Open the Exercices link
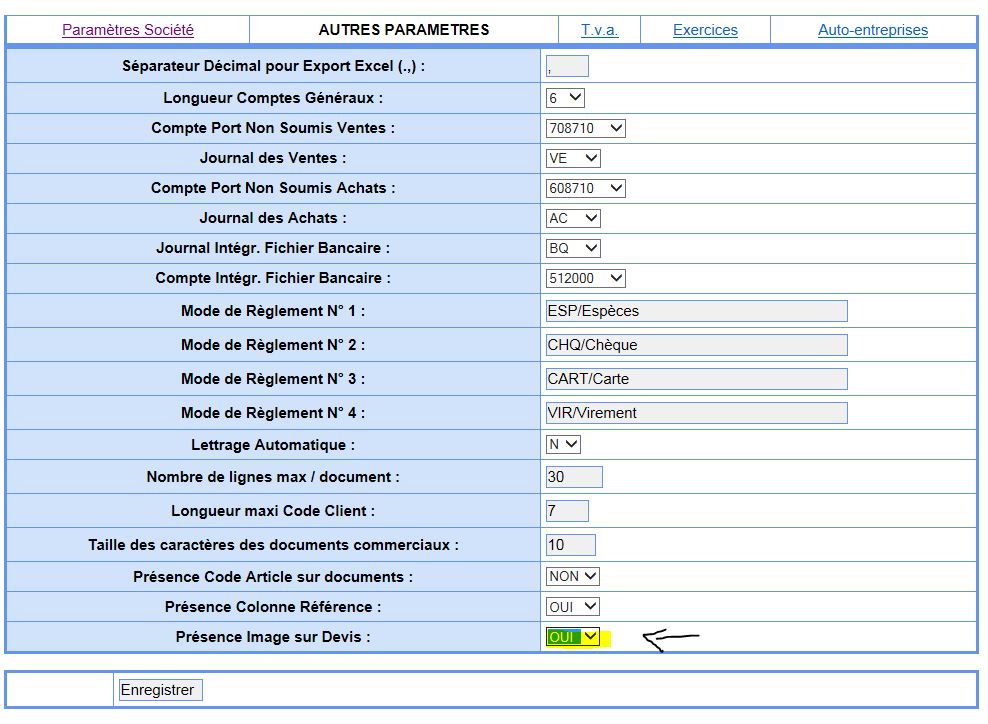The image size is (988, 724). point(705,30)
